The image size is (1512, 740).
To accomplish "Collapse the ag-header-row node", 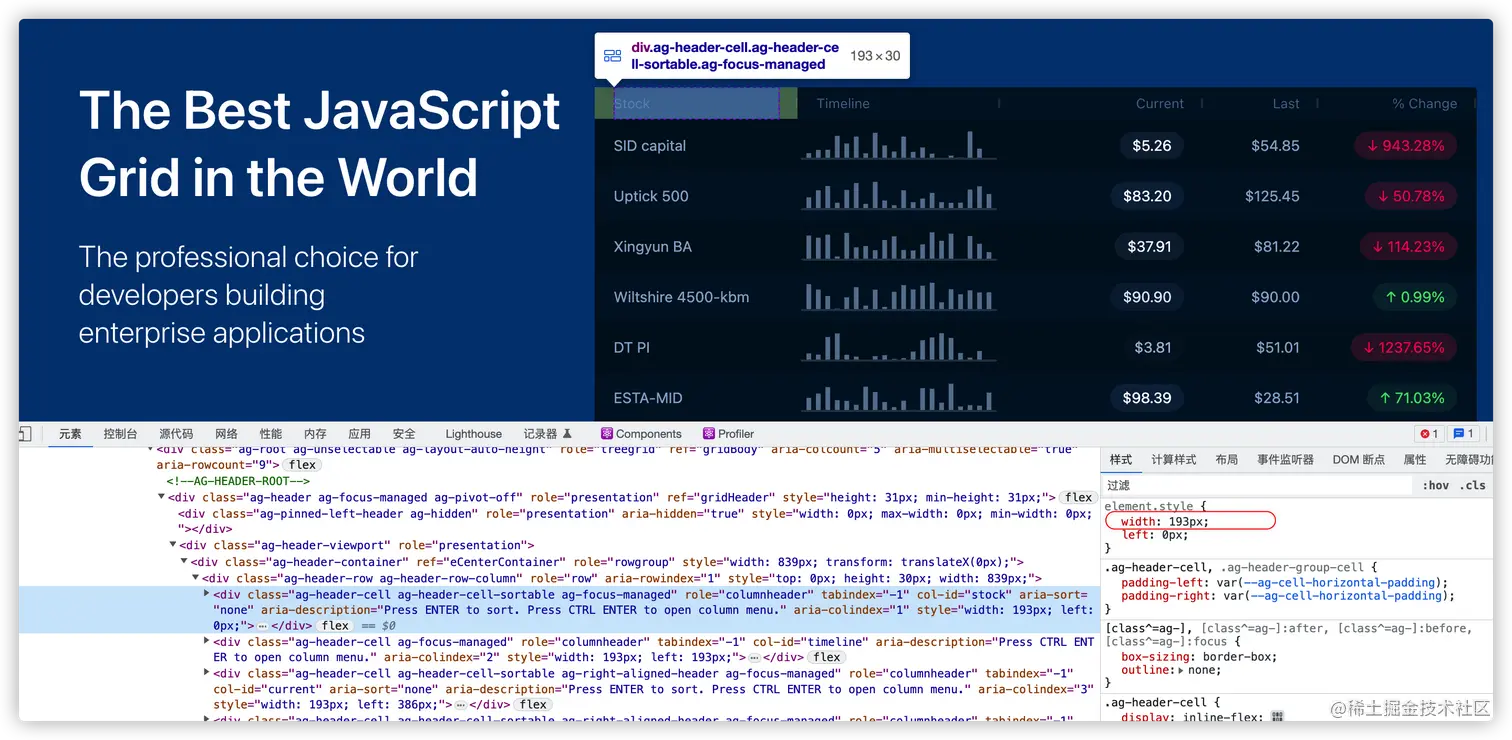I will pos(196,578).
